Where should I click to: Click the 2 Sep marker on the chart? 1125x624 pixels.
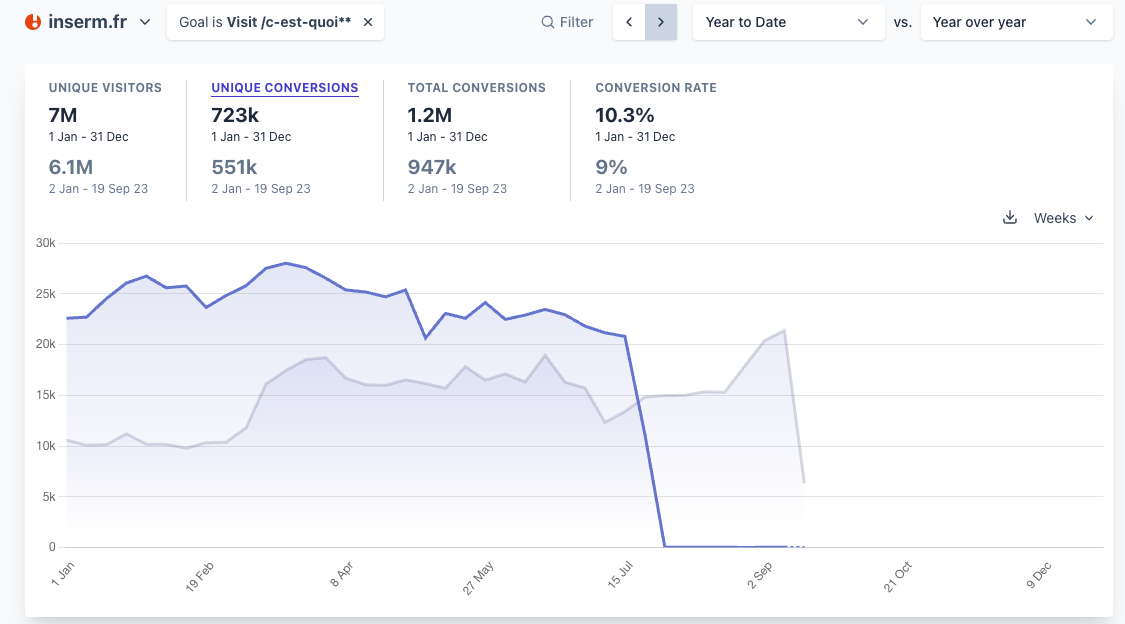(x=761, y=577)
